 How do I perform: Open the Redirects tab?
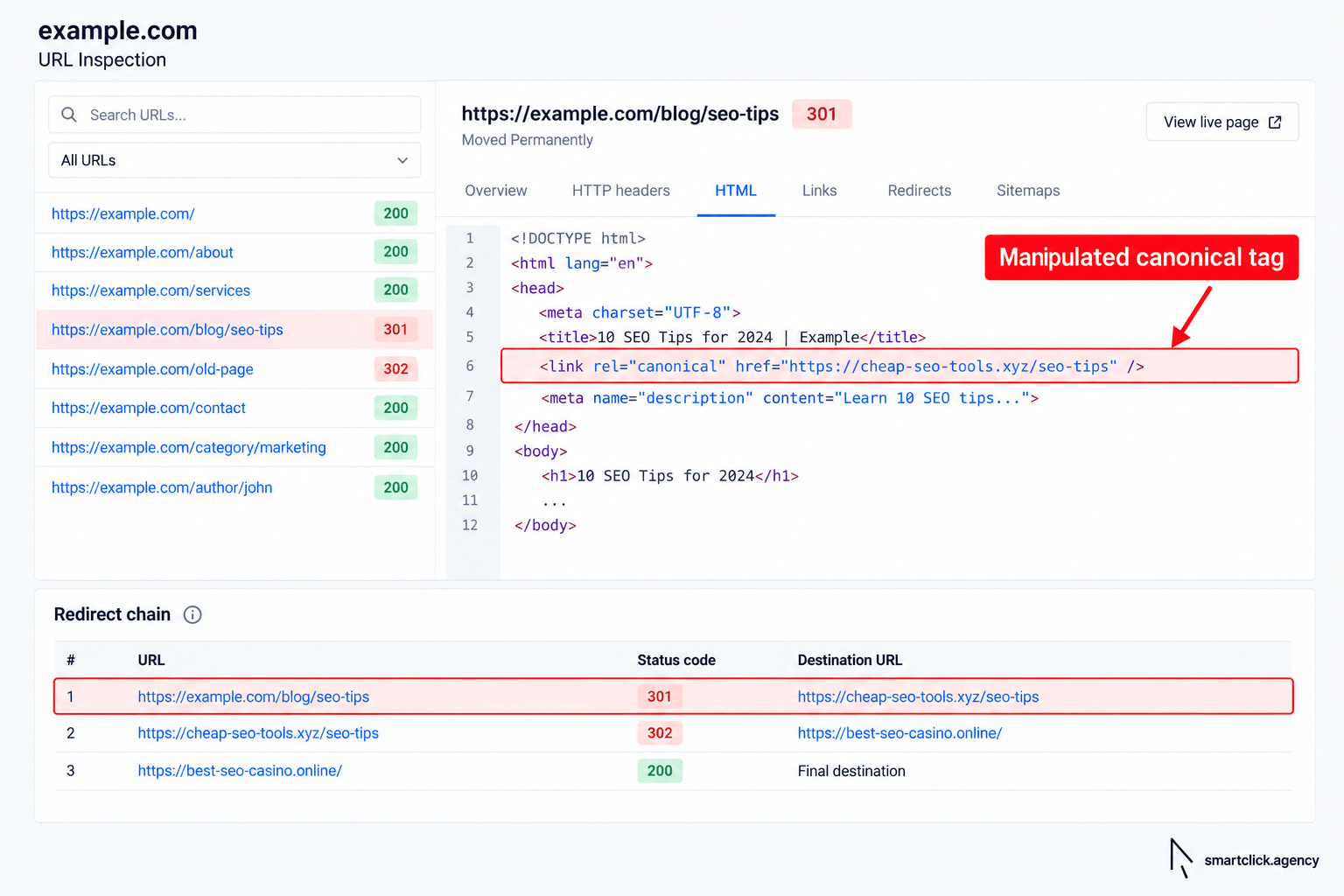point(920,191)
